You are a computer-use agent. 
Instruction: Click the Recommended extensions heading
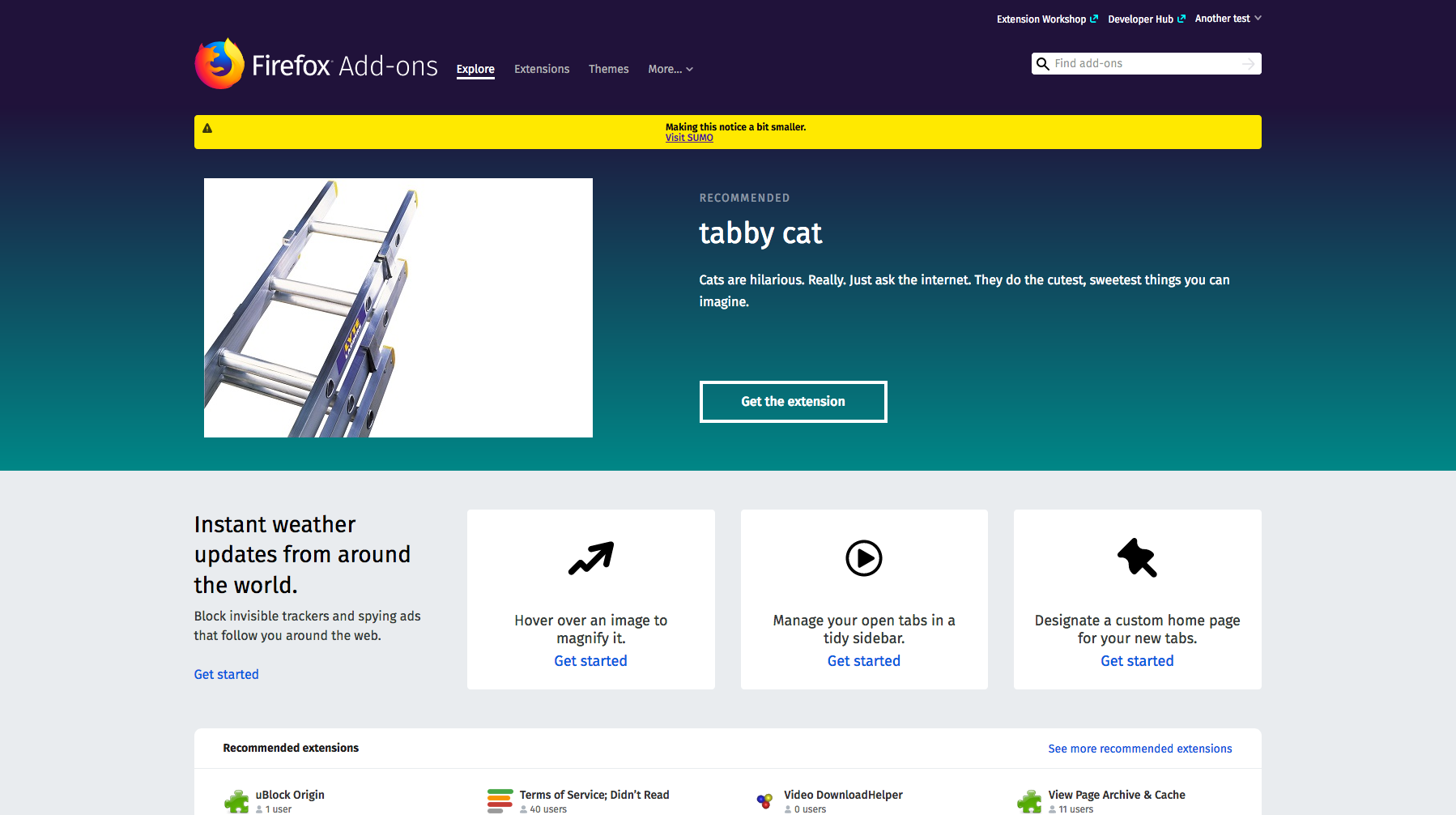tap(291, 748)
